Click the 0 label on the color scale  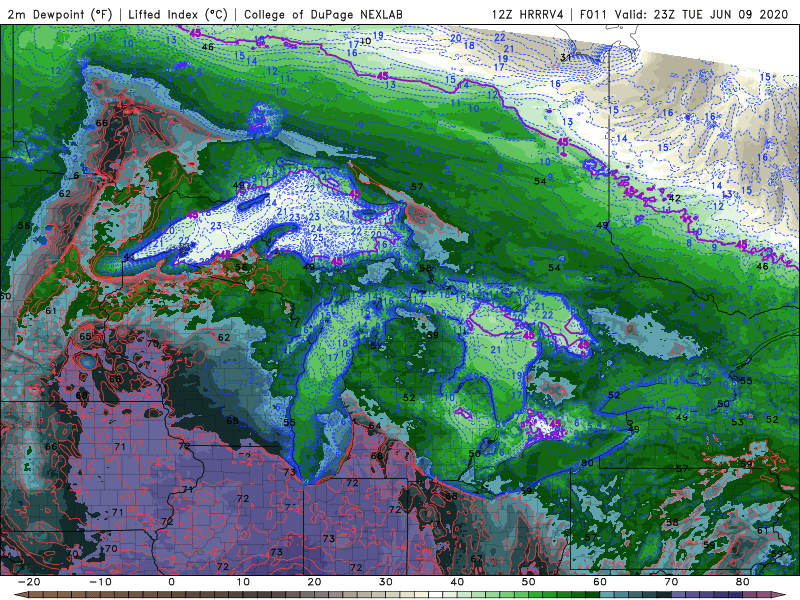(171, 582)
